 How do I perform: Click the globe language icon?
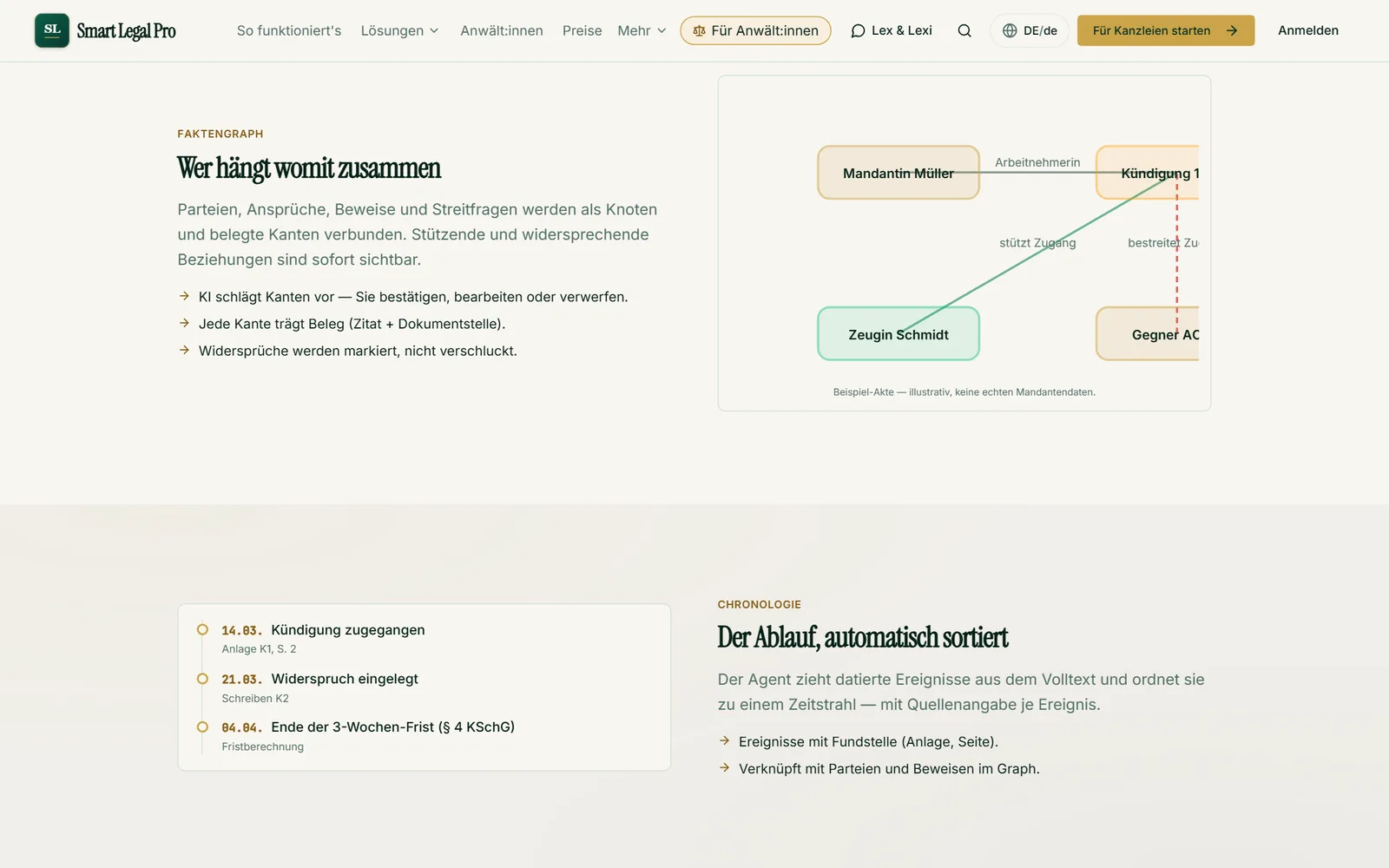[1010, 30]
